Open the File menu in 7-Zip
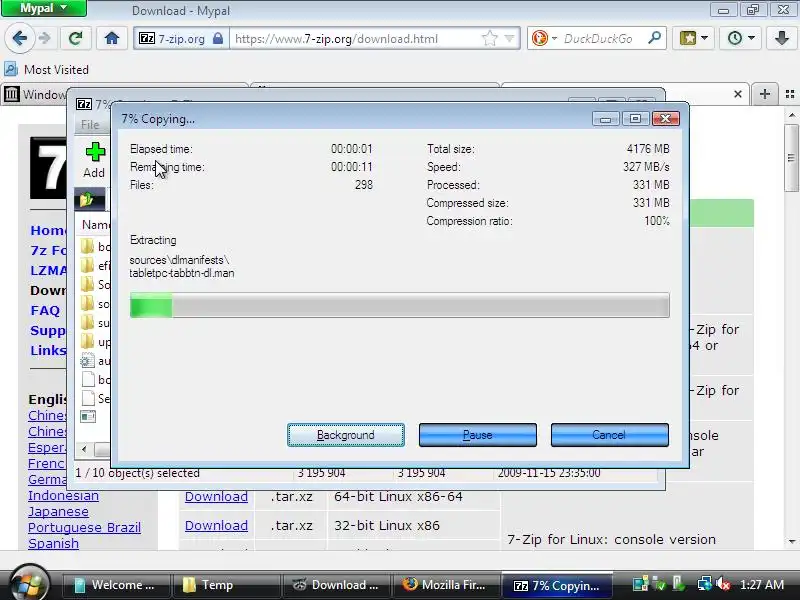Screen dimensions: 800x600 tap(90, 124)
